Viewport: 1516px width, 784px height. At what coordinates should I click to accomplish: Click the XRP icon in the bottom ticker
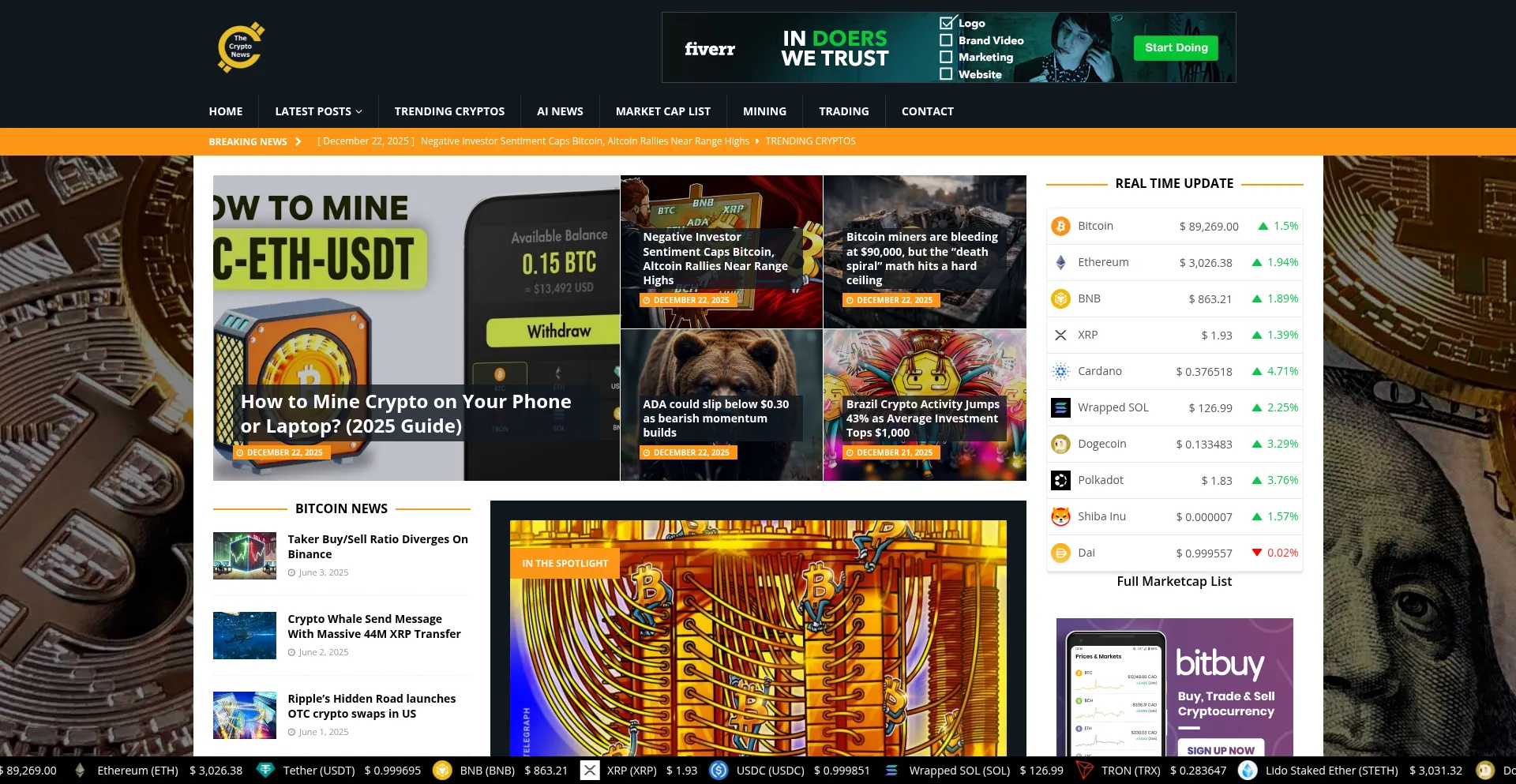point(589,771)
